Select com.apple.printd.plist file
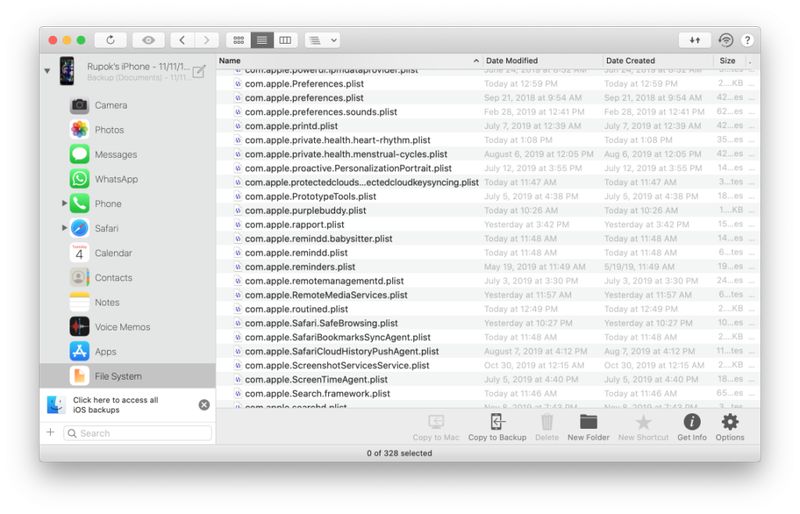This screenshot has width=800, height=514. 487,126
